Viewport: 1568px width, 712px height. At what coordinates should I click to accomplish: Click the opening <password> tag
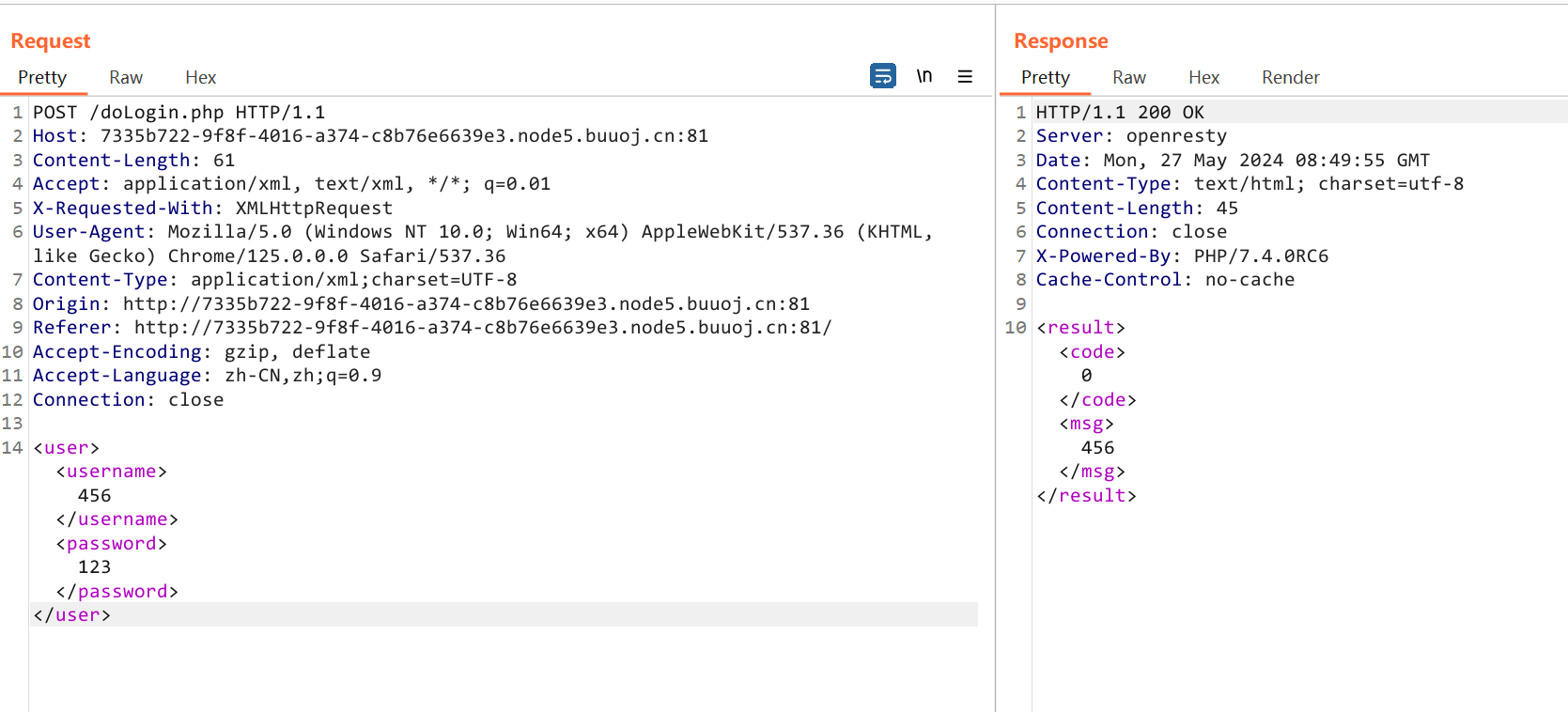pos(111,543)
